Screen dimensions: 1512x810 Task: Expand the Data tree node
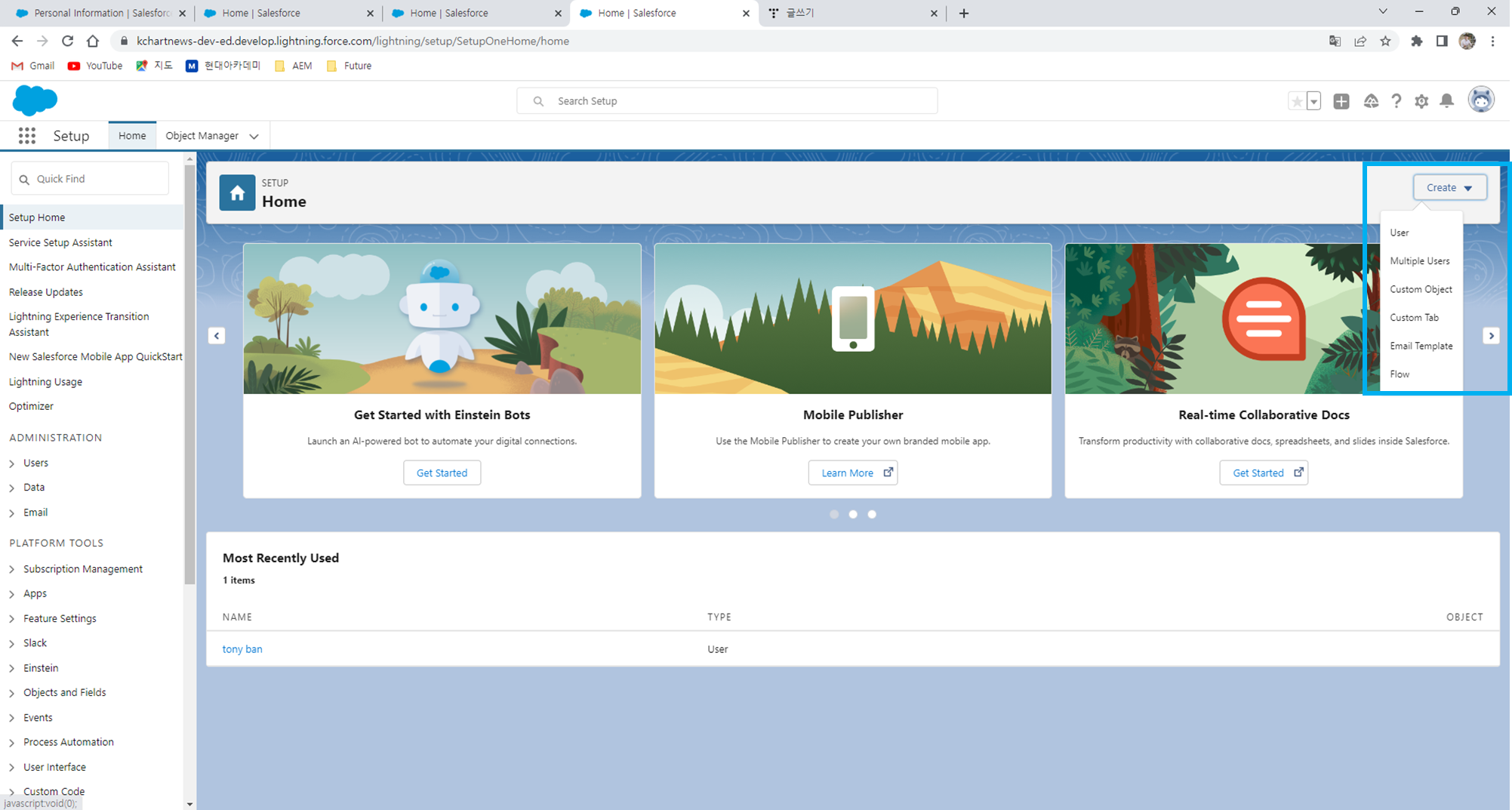(12, 488)
